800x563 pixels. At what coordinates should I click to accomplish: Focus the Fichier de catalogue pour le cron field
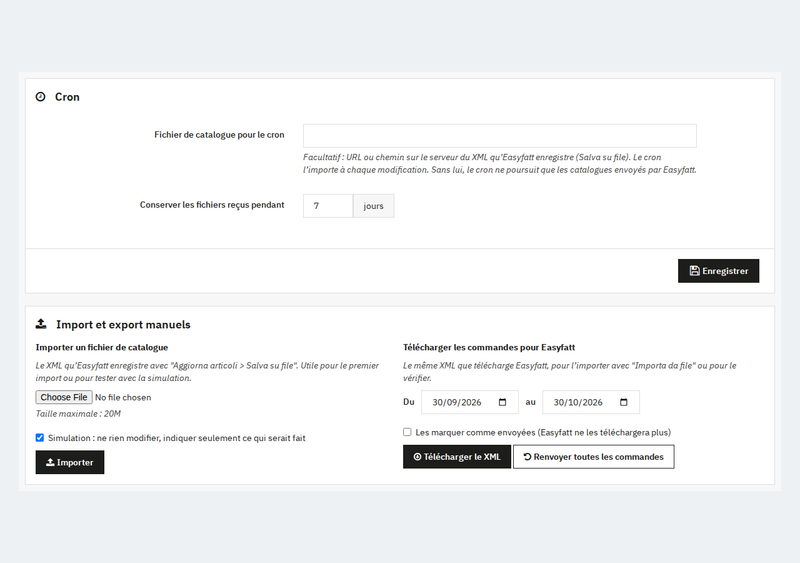click(499, 136)
